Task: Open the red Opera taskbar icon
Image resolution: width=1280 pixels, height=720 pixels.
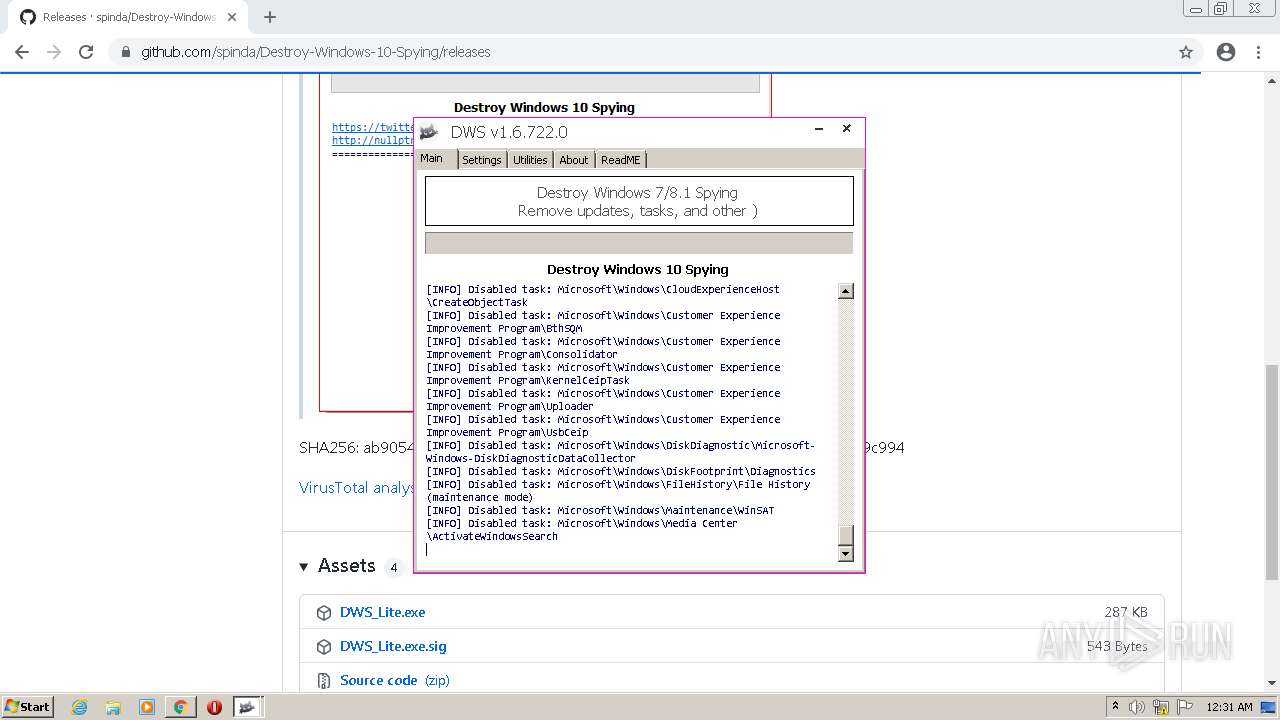Action: [x=214, y=707]
